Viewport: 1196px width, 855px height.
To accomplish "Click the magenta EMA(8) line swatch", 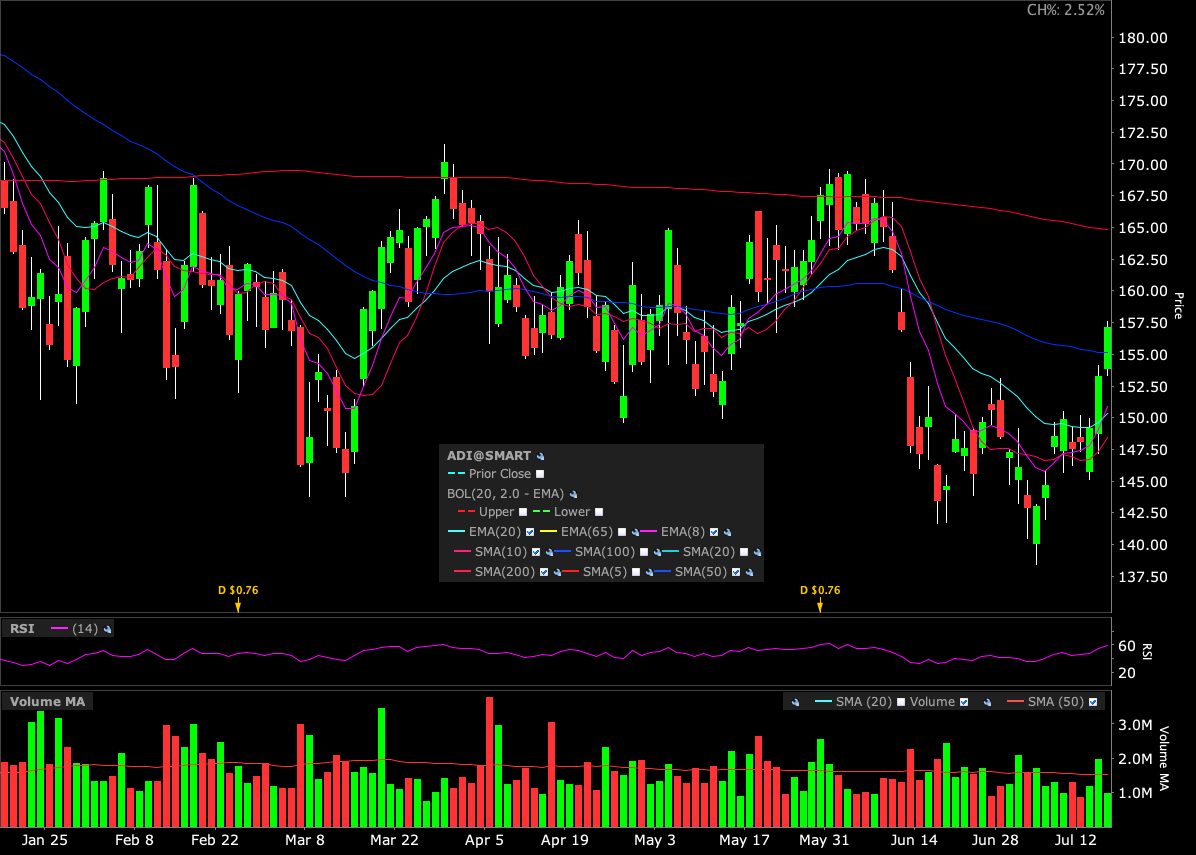I will pyautogui.click(x=648, y=532).
